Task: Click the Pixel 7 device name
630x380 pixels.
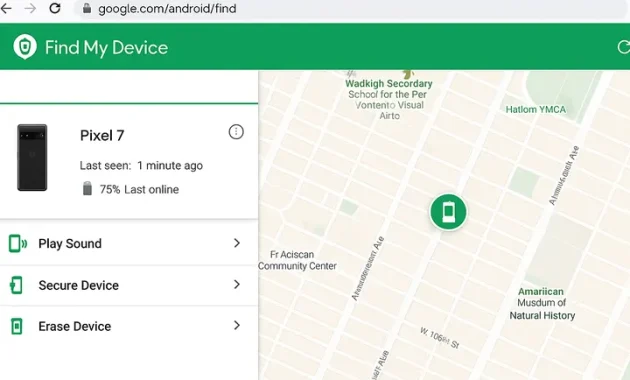Action: pos(102,136)
